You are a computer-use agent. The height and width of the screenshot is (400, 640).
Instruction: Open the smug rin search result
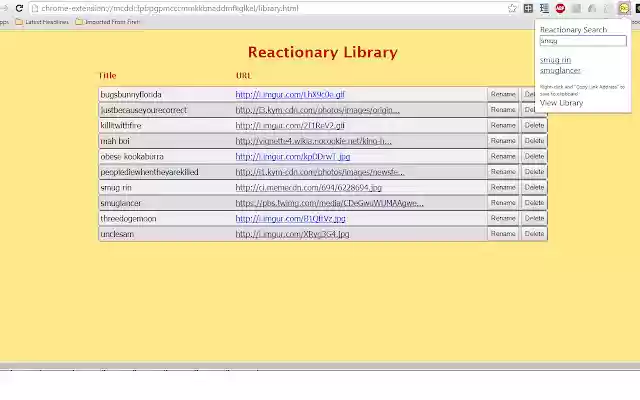(555, 60)
